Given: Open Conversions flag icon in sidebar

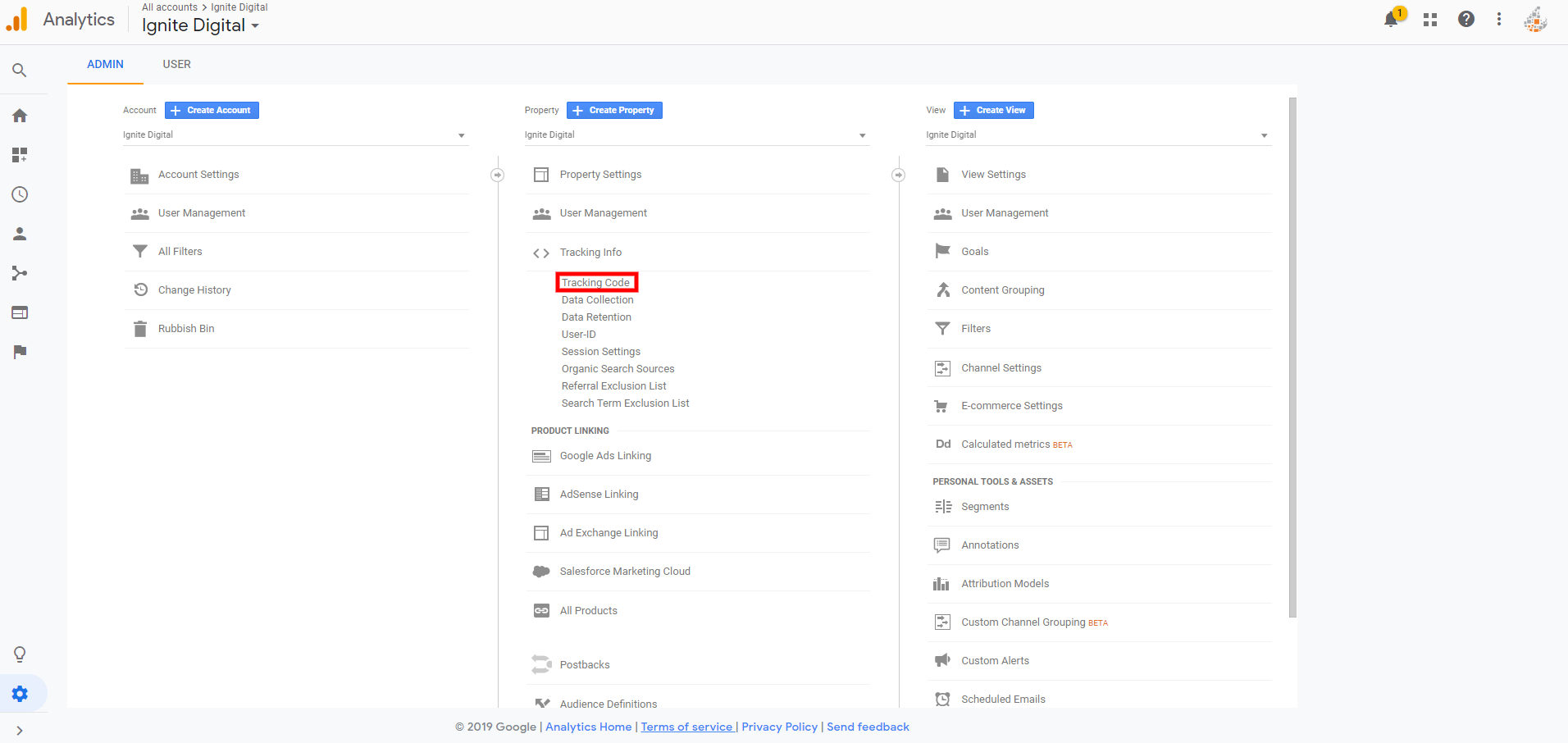Looking at the screenshot, I should (20, 352).
